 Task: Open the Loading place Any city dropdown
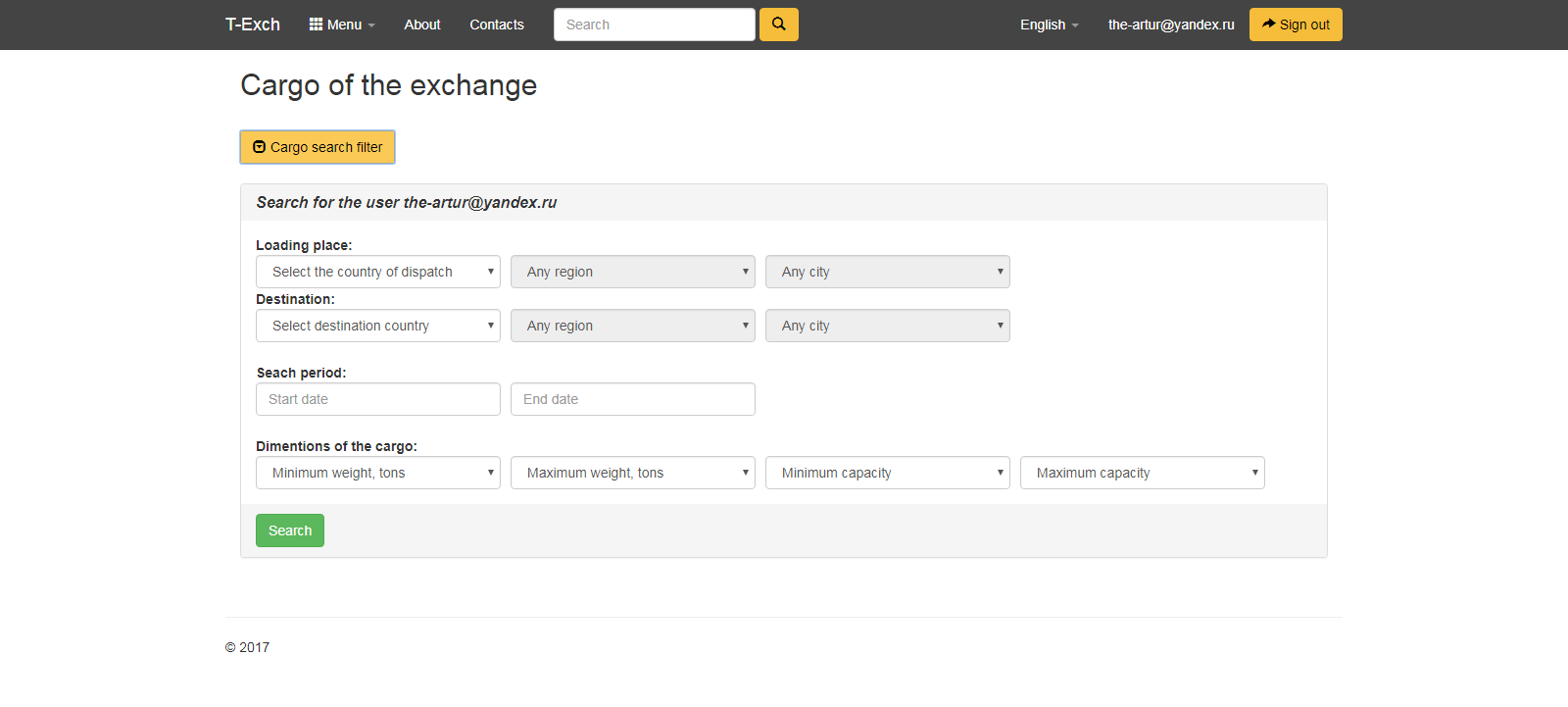(888, 272)
